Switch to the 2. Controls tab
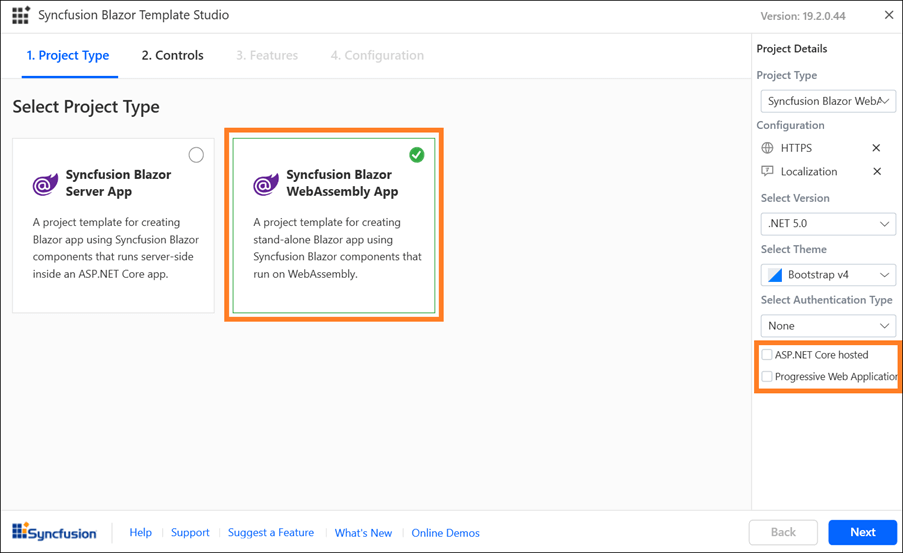Screen dimensions: 903x553 click(172, 56)
